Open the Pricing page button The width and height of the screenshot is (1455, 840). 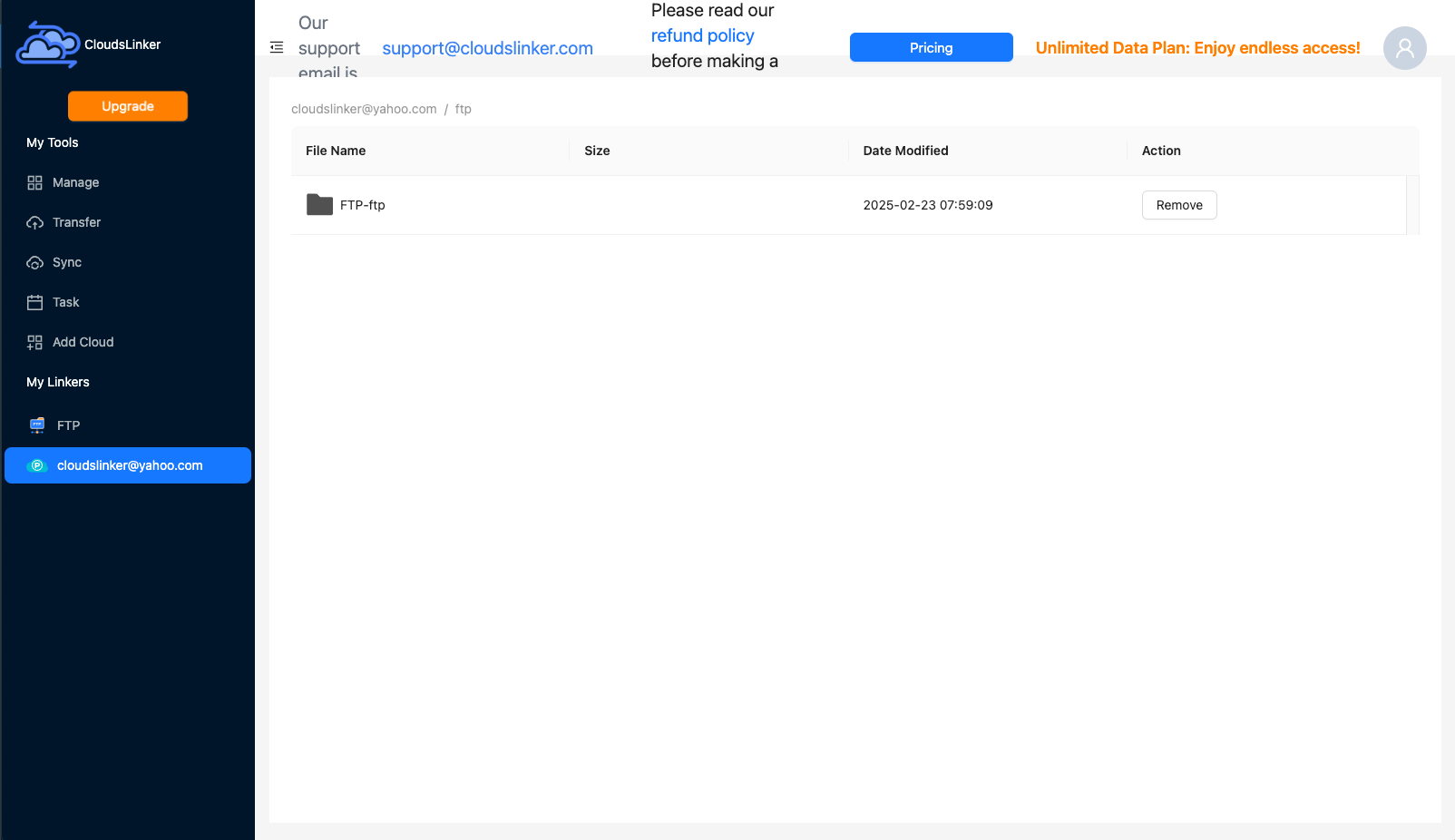click(931, 47)
